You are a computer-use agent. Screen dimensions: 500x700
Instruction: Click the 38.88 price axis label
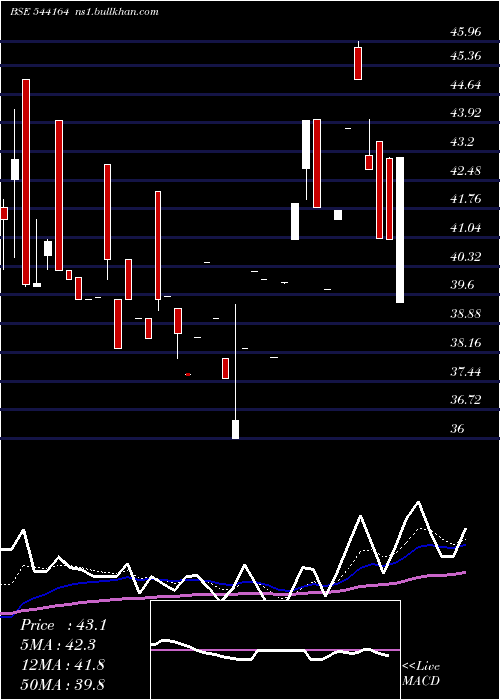coord(467,314)
